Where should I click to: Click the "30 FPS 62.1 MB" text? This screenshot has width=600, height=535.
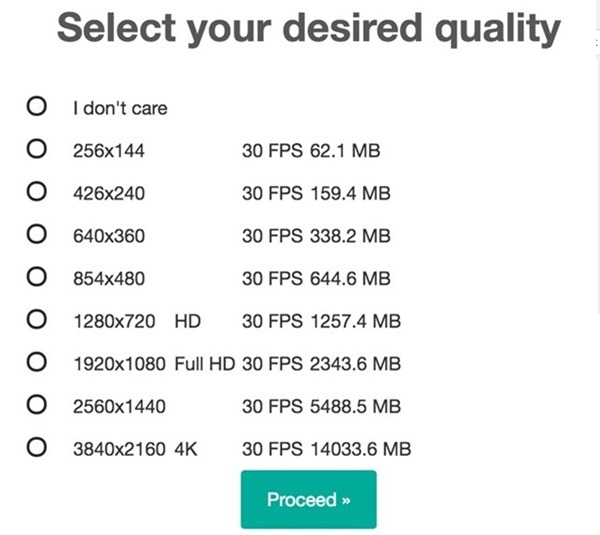(311, 151)
